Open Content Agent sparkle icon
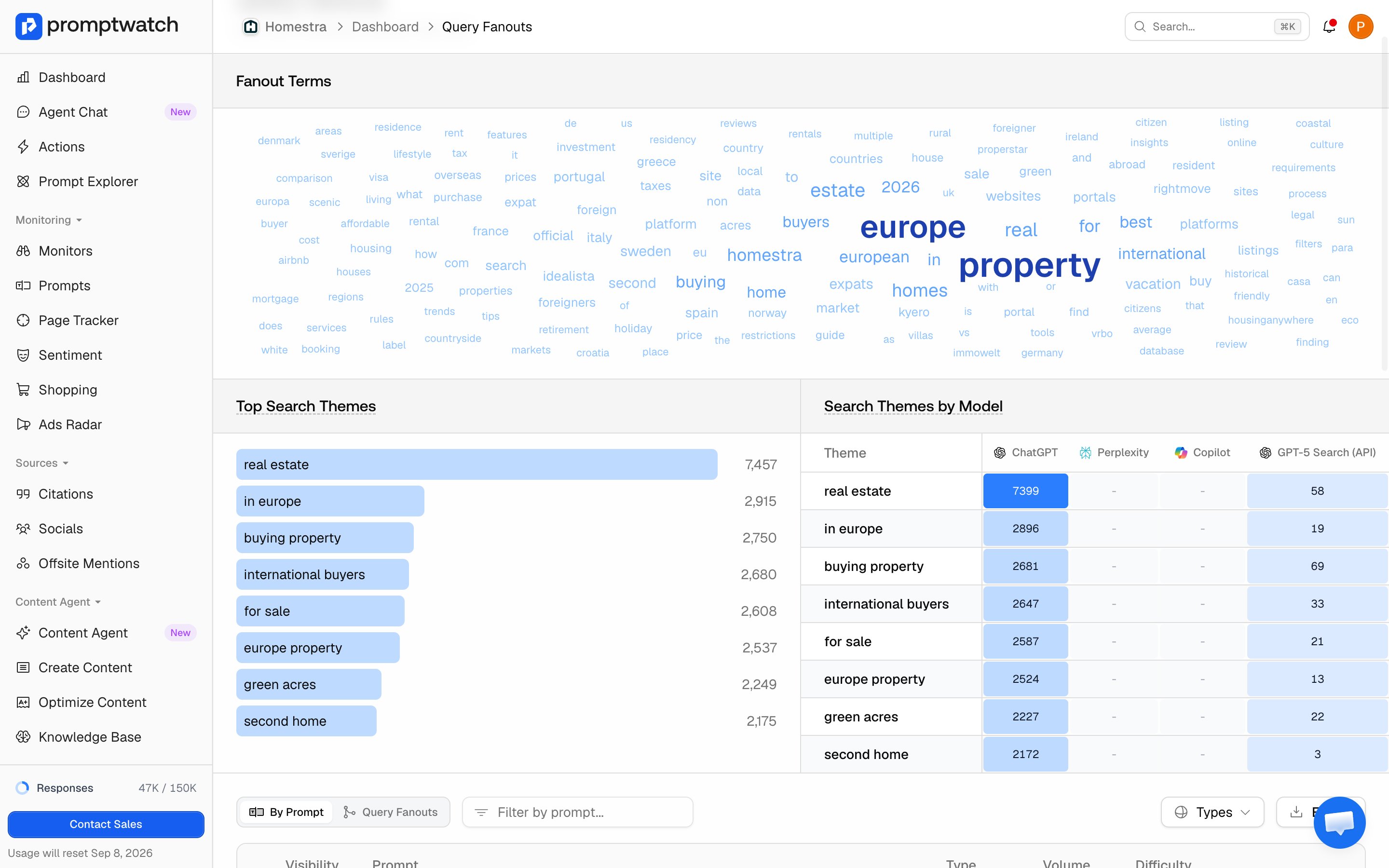The height and width of the screenshot is (868, 1389). pyautogui.click(x=23, y=633)
